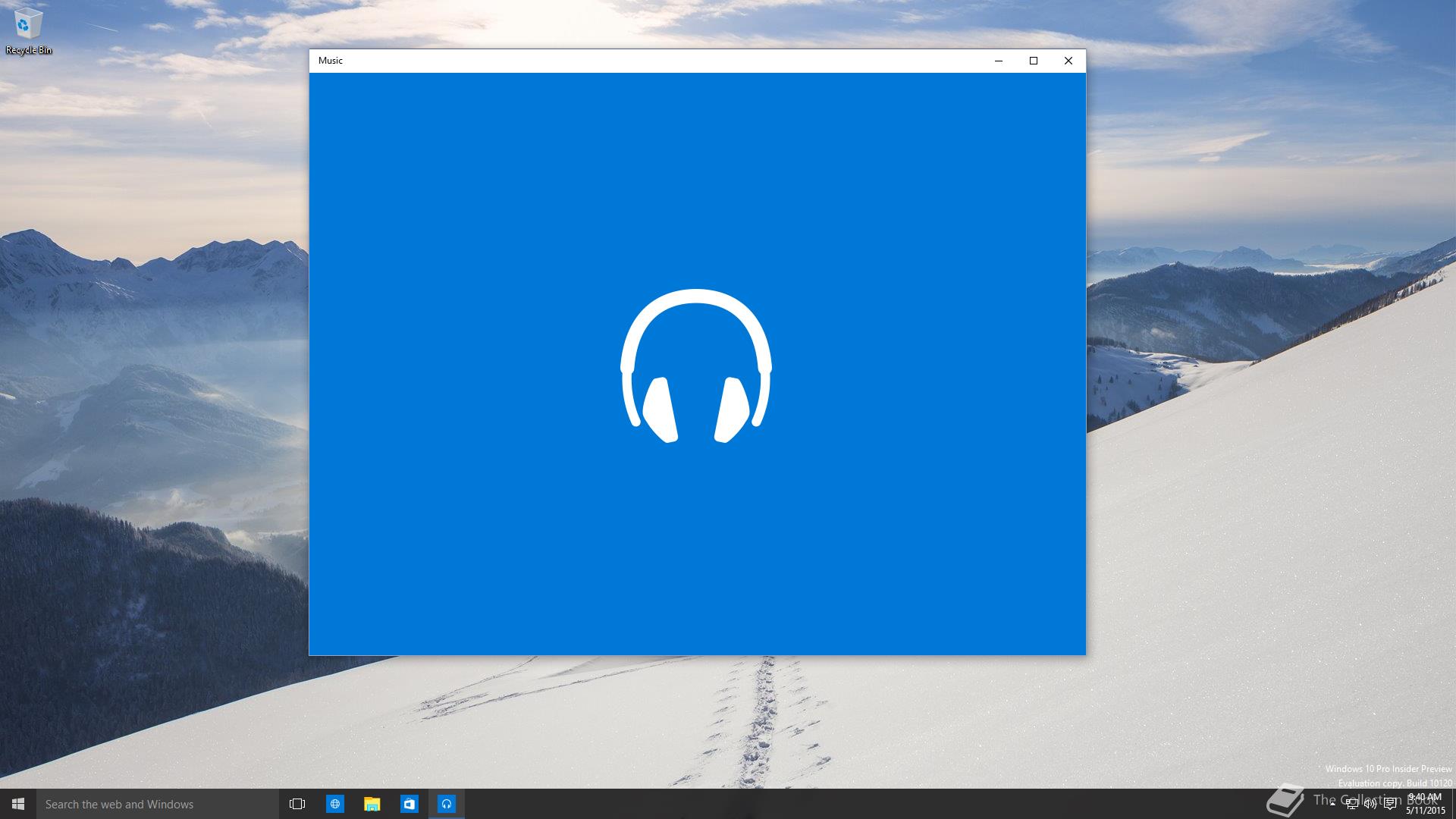1456x819 pixels.
Task: Click the white headphones logo in Music
Action: (695, 366)
